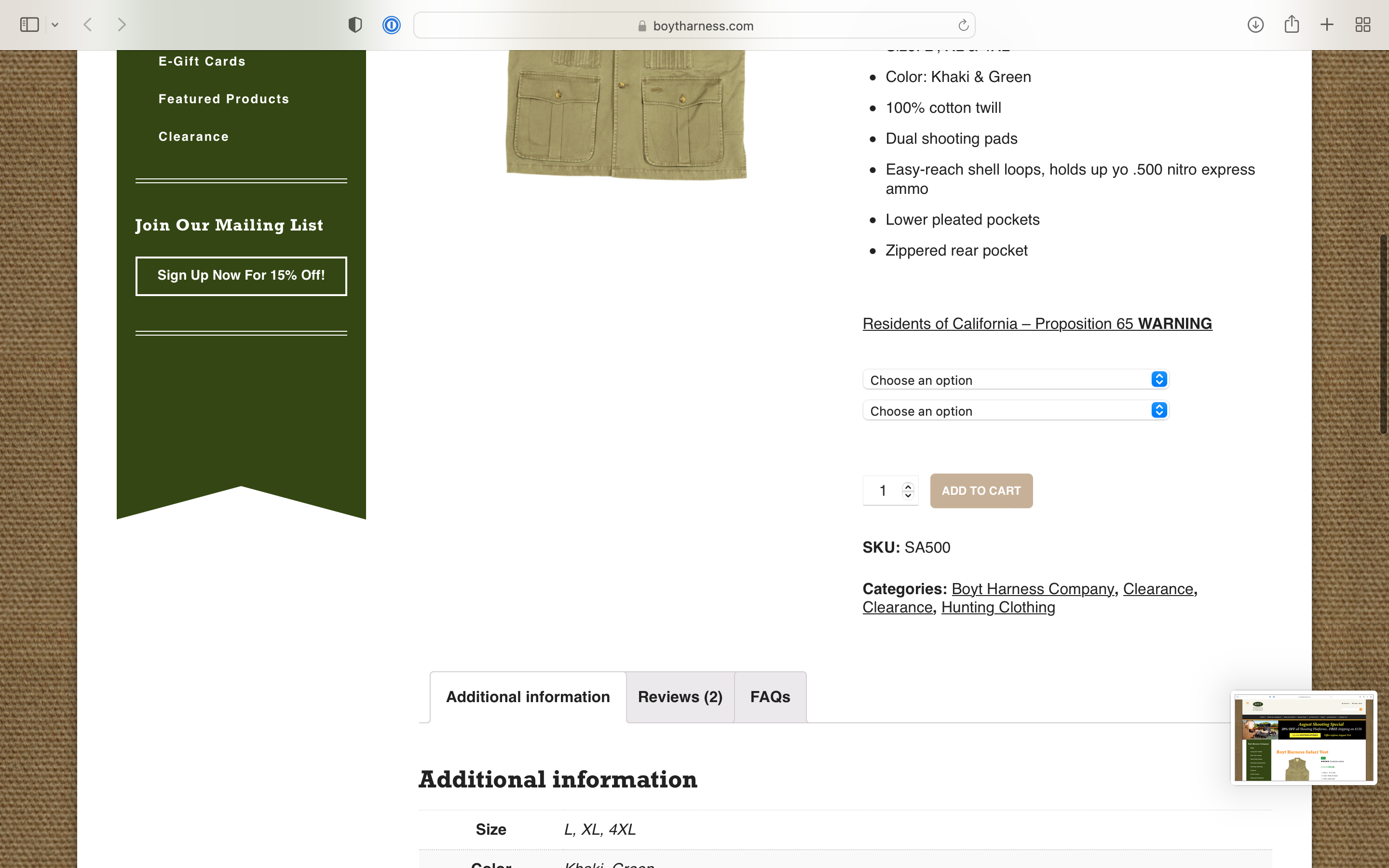Viewport: 1389px width, 868px height.
Task: Open Featured Products sidebar menu
Action: 224,99
